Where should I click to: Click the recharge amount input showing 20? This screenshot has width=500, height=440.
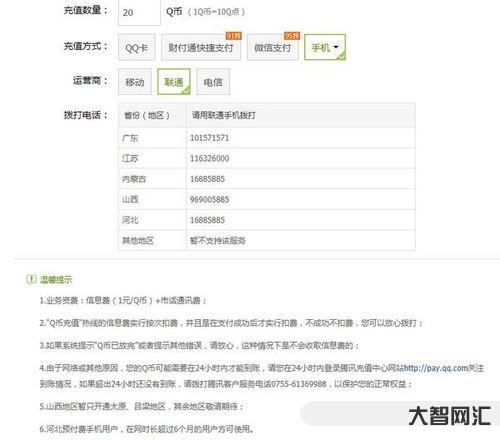[139, 12]
